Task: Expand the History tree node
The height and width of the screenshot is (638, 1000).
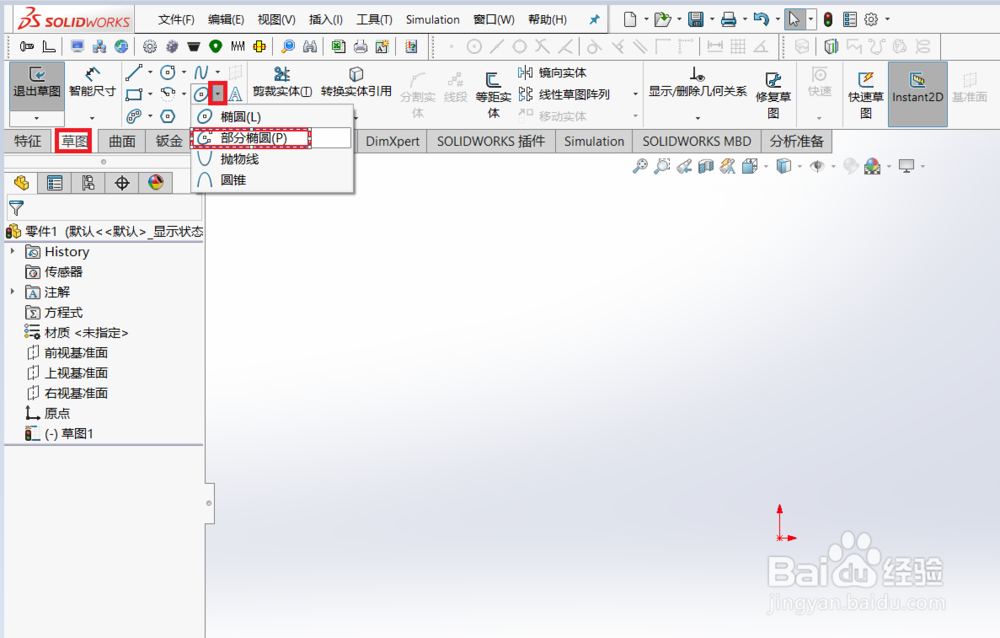Action: pos(10,251)
